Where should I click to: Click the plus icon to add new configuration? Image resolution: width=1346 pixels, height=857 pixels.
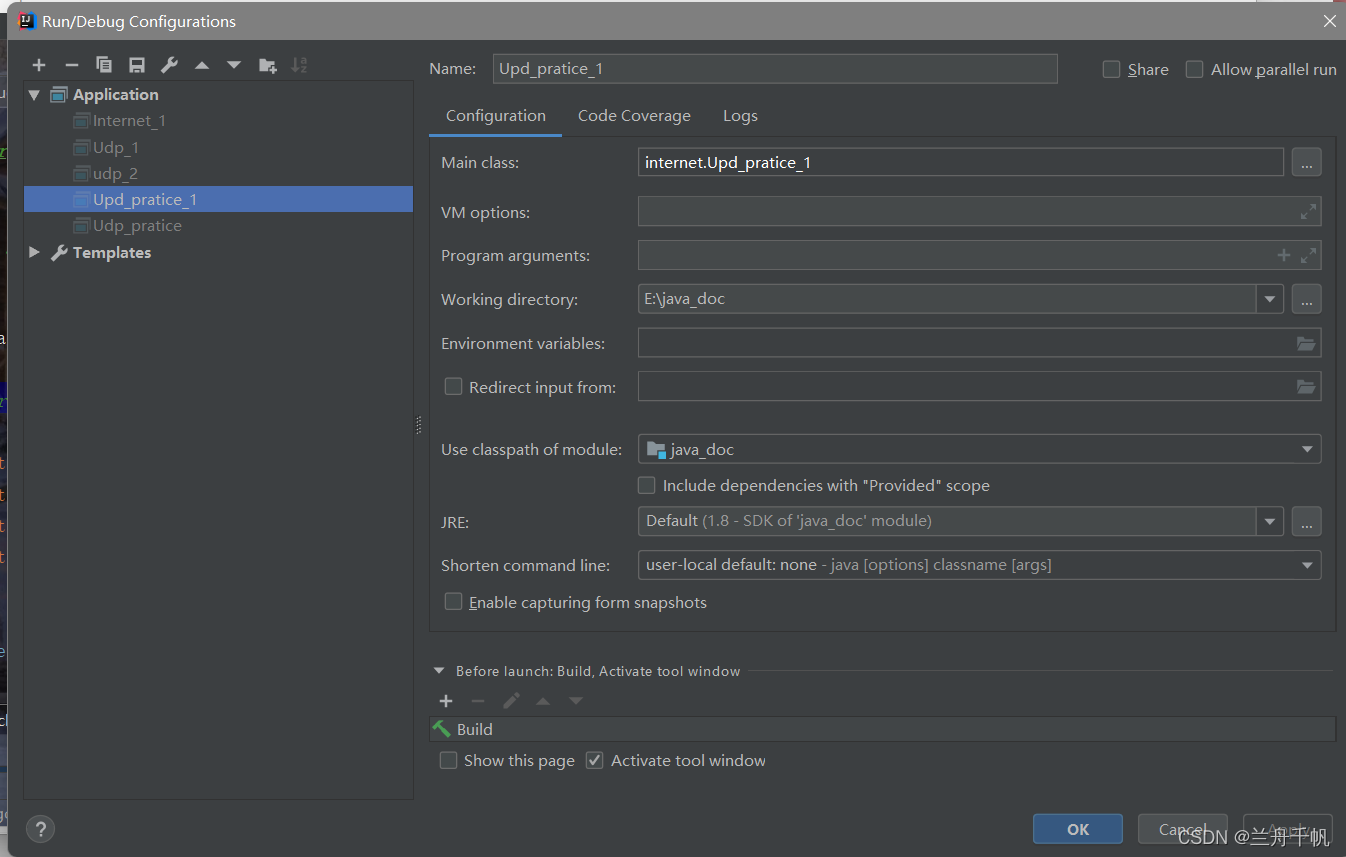pyautogui.click(x=39, y=65)
